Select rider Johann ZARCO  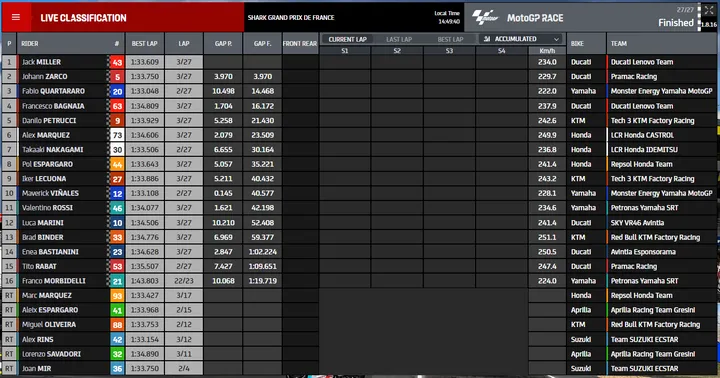(45, 77)
